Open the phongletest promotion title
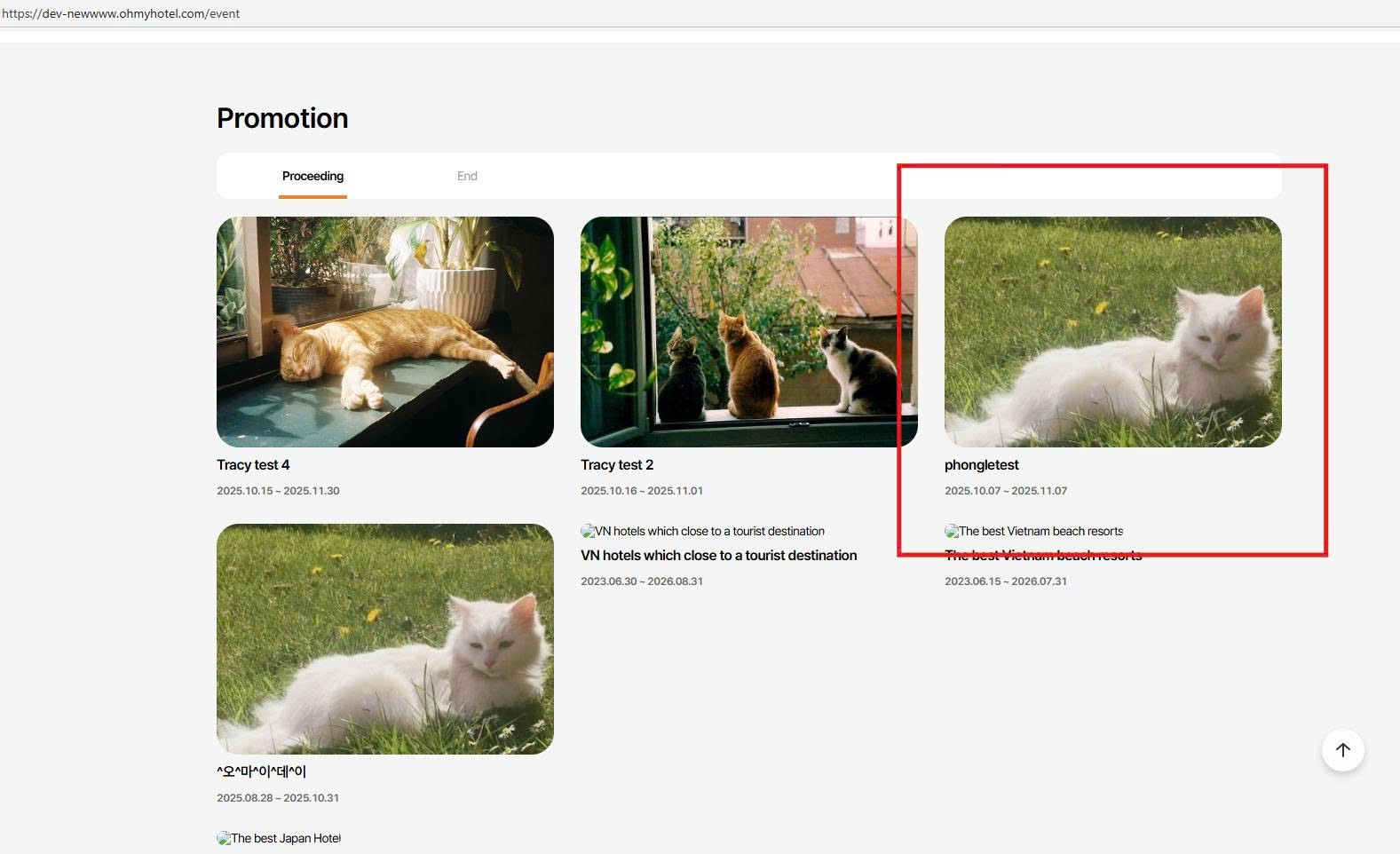Viewport: 1400px width, 854px height. (982, 465)
